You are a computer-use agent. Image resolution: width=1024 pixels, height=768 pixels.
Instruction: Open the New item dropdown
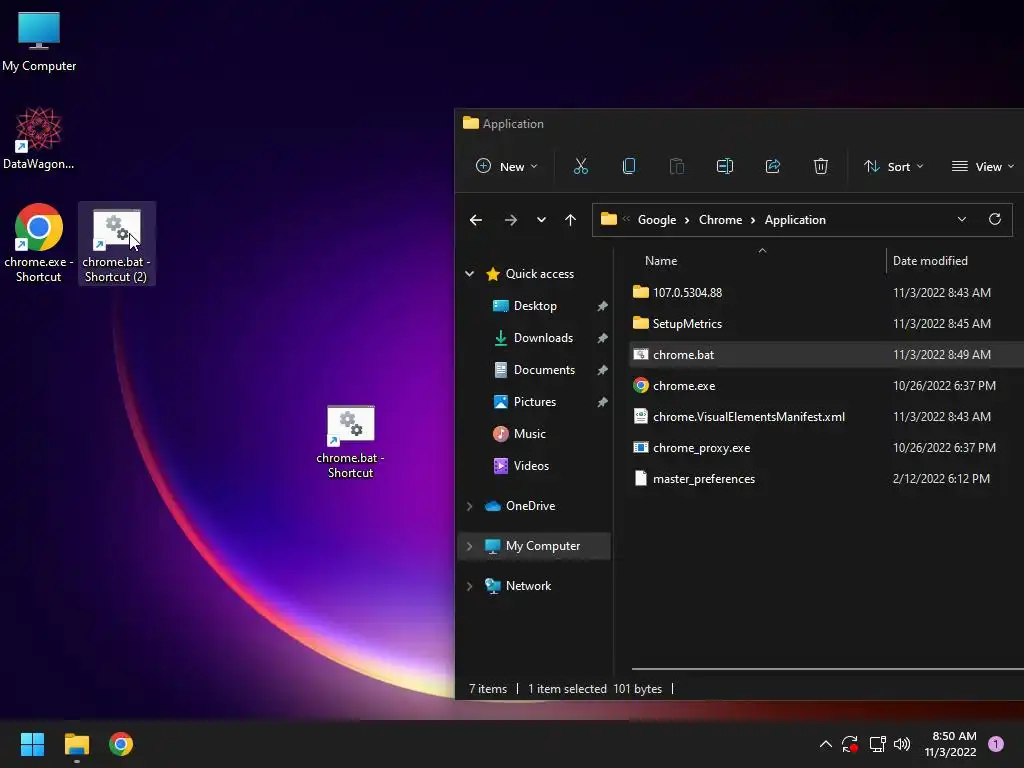(x=507, y=167)
